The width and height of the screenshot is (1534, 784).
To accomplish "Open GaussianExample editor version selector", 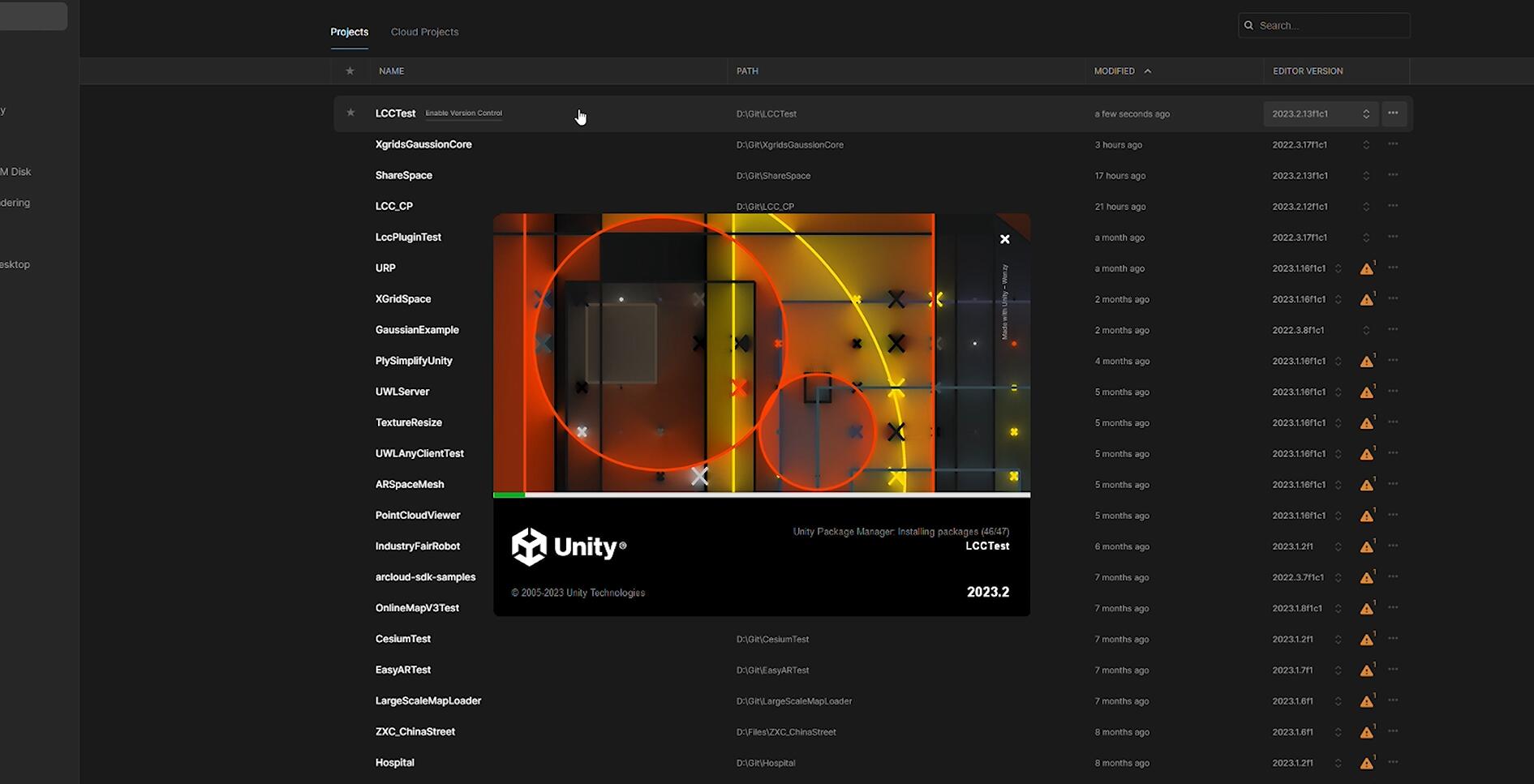I will point(1366,330).
